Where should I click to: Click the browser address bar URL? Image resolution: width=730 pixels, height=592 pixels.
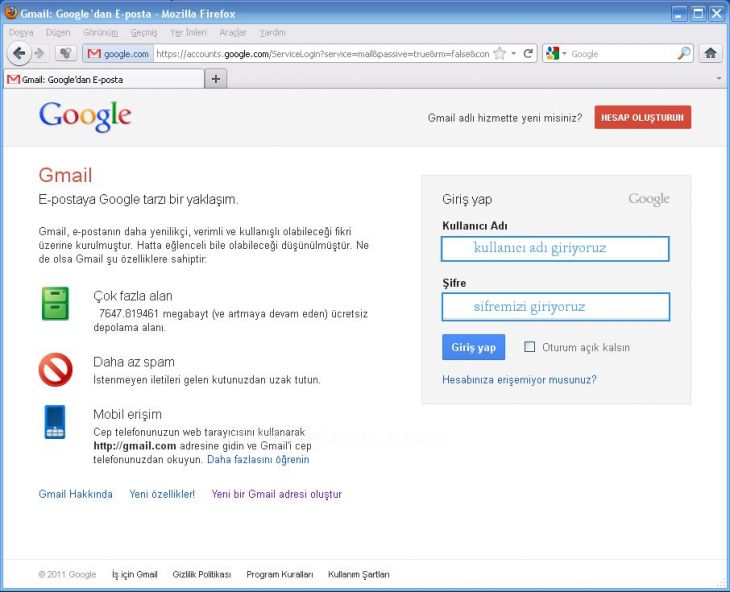coord(323,54)
